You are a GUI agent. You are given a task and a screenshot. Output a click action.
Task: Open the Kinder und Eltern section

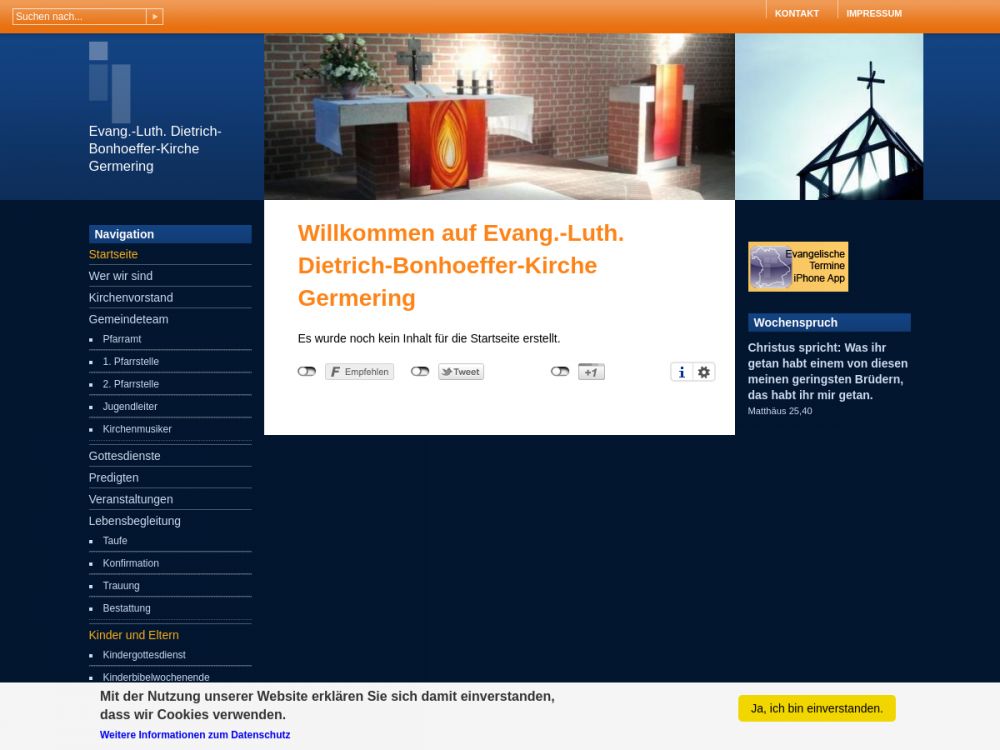click(133, 635)
